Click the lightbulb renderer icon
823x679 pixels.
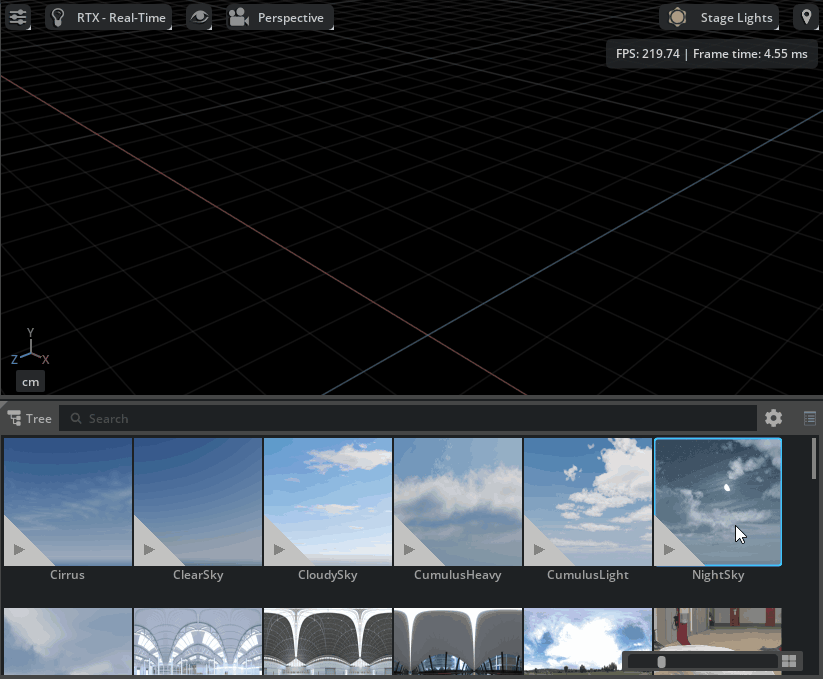coord(58,17)
